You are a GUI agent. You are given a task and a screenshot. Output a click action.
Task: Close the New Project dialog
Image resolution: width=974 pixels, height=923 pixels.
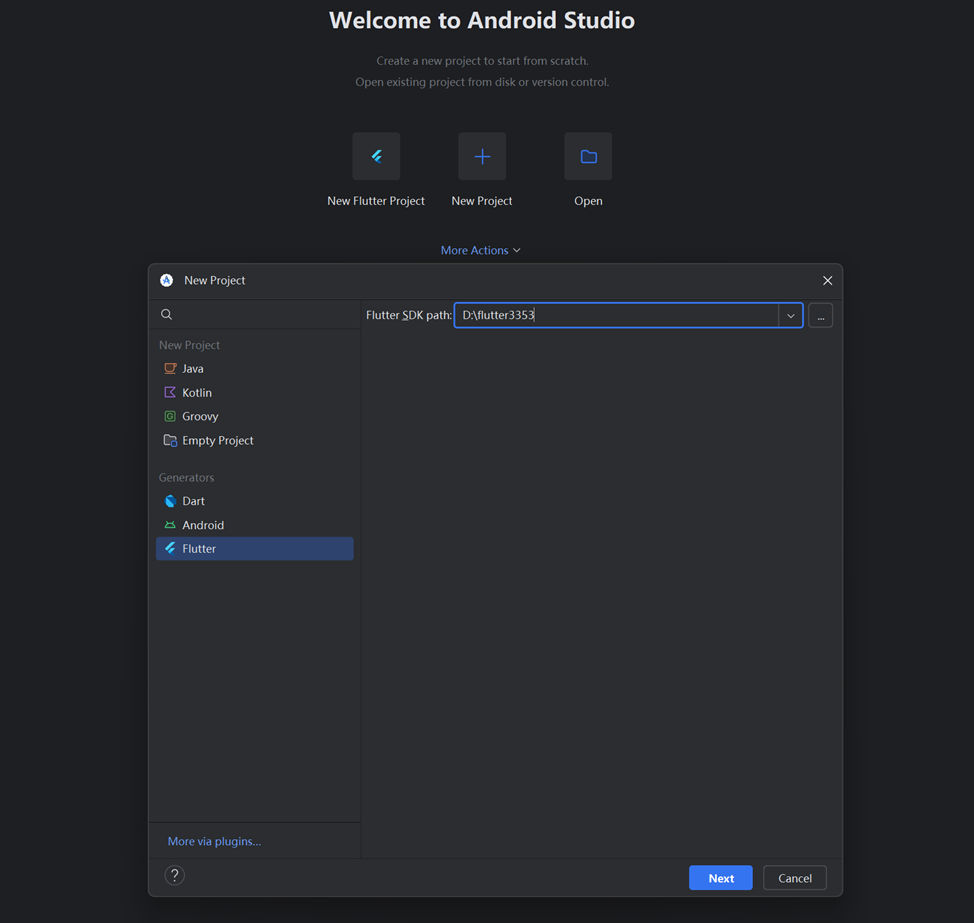(x=827, y=281)
